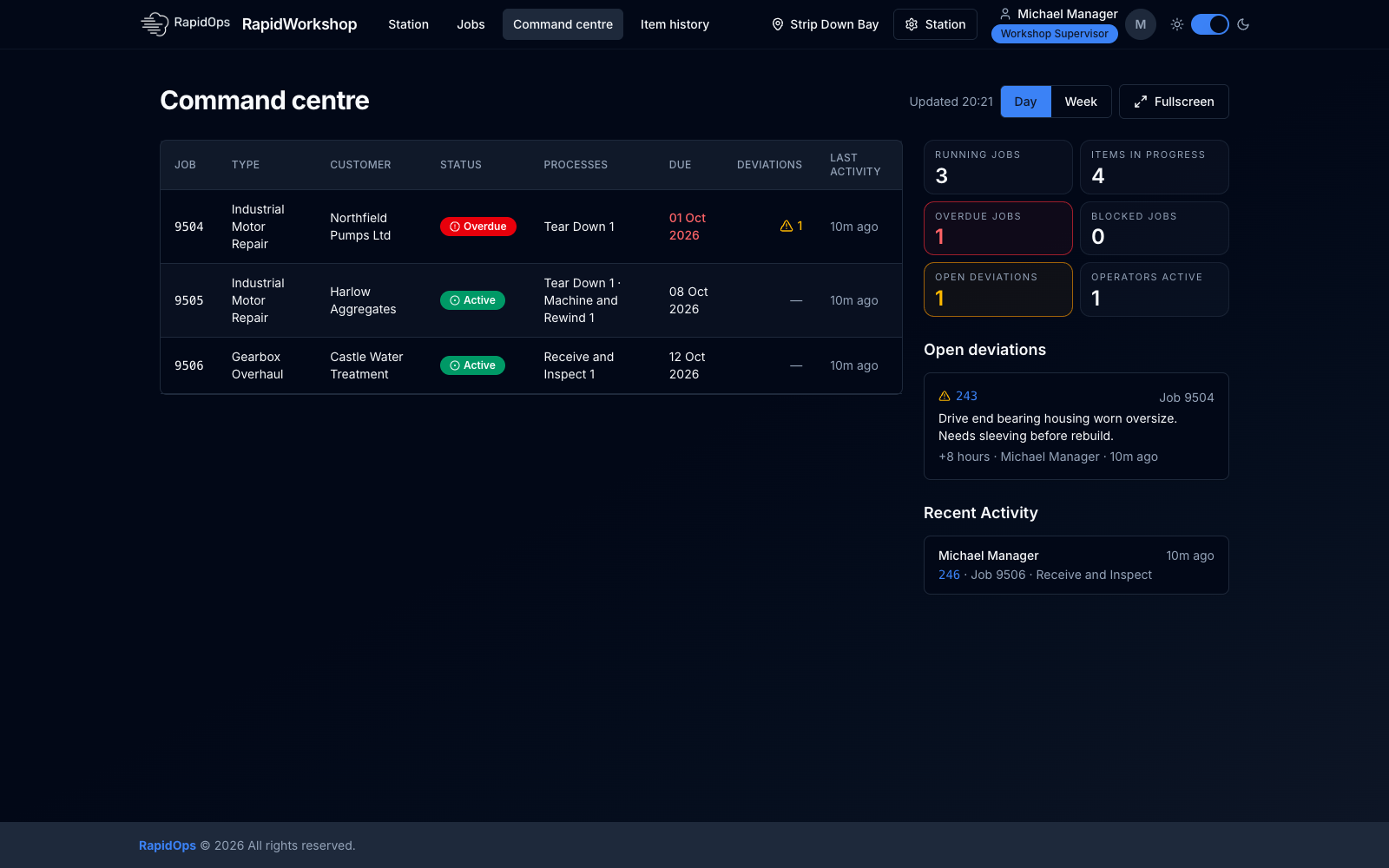The image size is (1389, 868).
Task: Click customer Castle Water Treatment
Action: [x=366, y=365]
